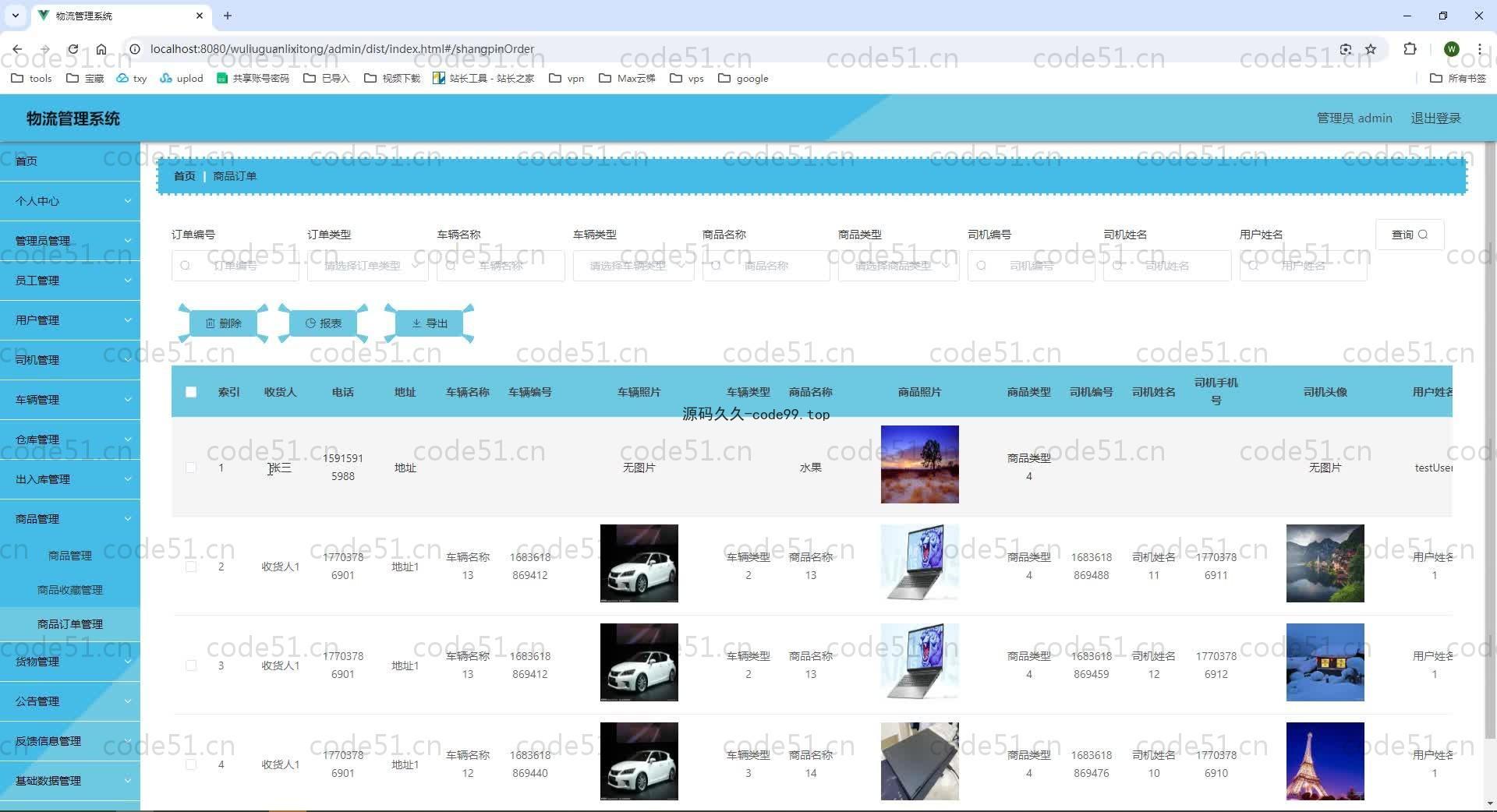Select 商品收藏管理 in the sidebar

pos(70,590)
